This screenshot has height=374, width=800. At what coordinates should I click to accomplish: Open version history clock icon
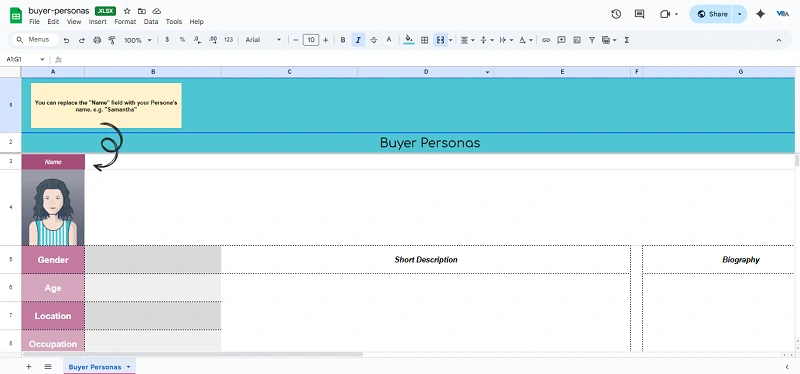616,14
